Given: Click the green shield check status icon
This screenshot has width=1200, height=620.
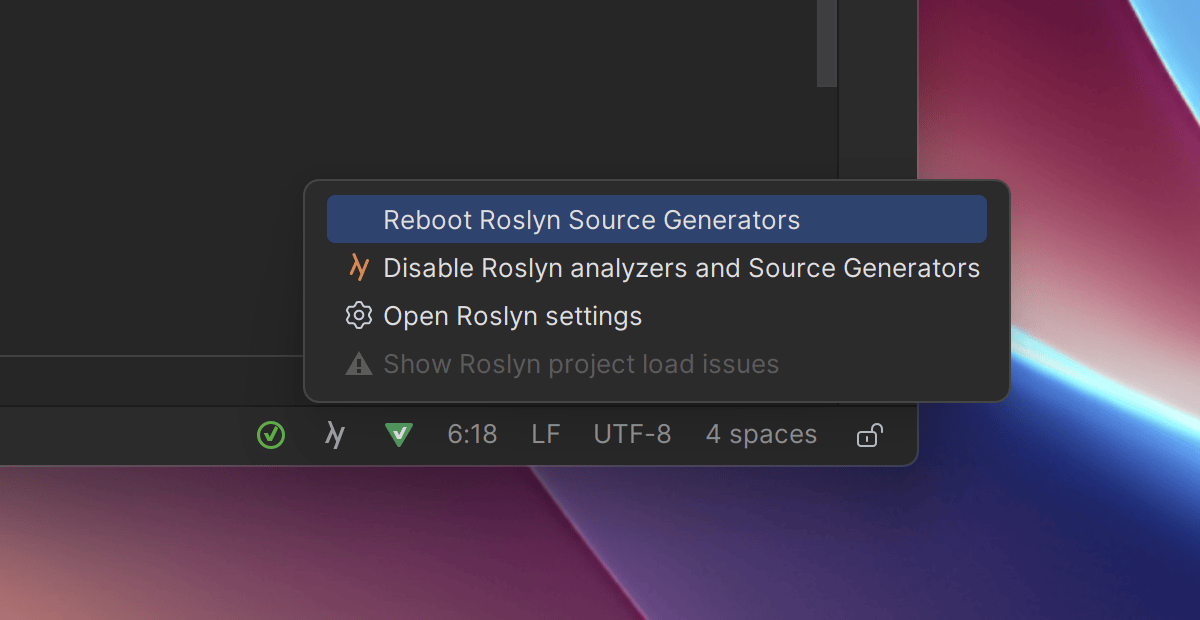Looking at the screenshot, I should tap(399, 435).
